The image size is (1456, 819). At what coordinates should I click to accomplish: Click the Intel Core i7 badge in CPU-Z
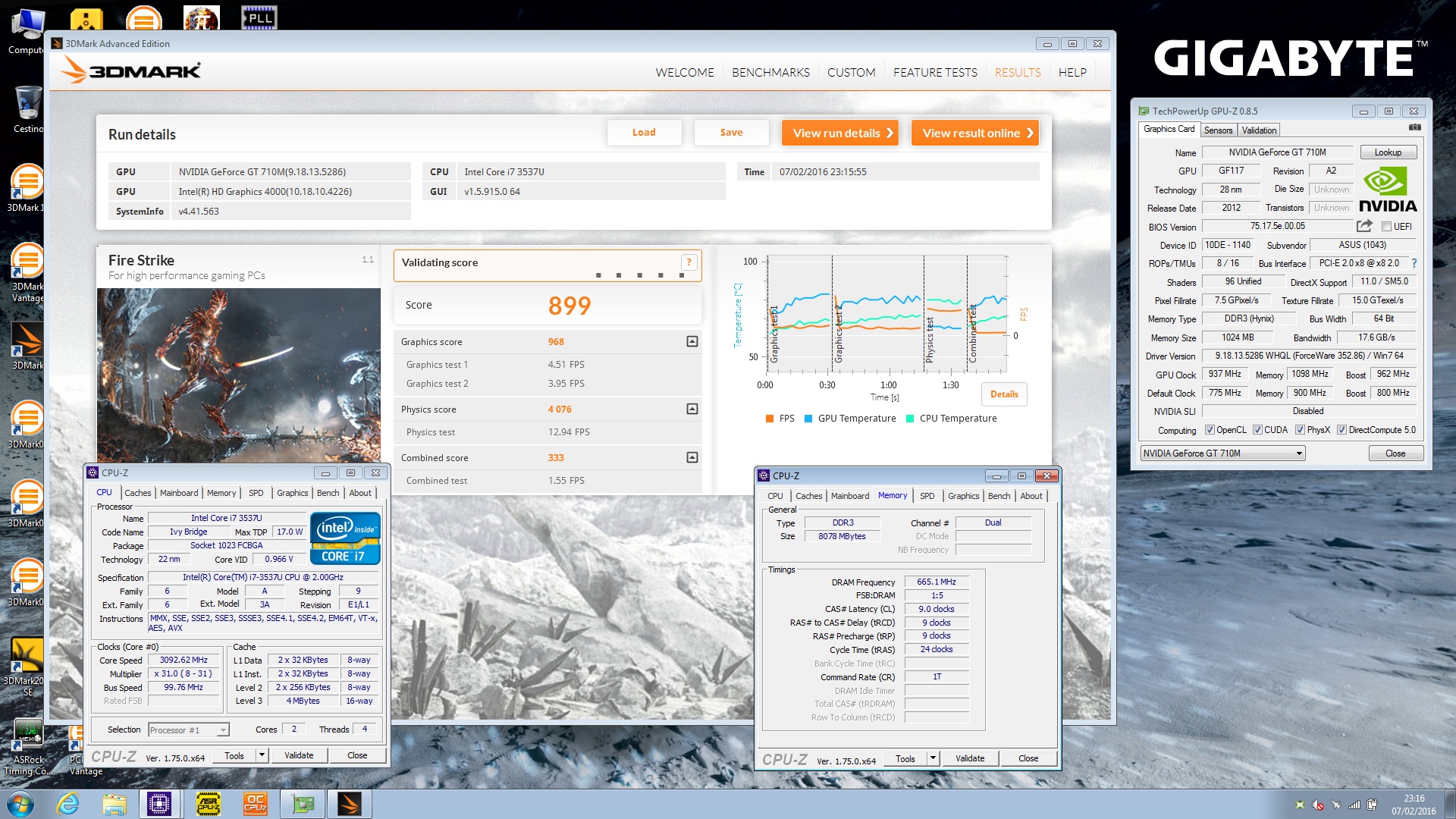(x=345, y=538)
